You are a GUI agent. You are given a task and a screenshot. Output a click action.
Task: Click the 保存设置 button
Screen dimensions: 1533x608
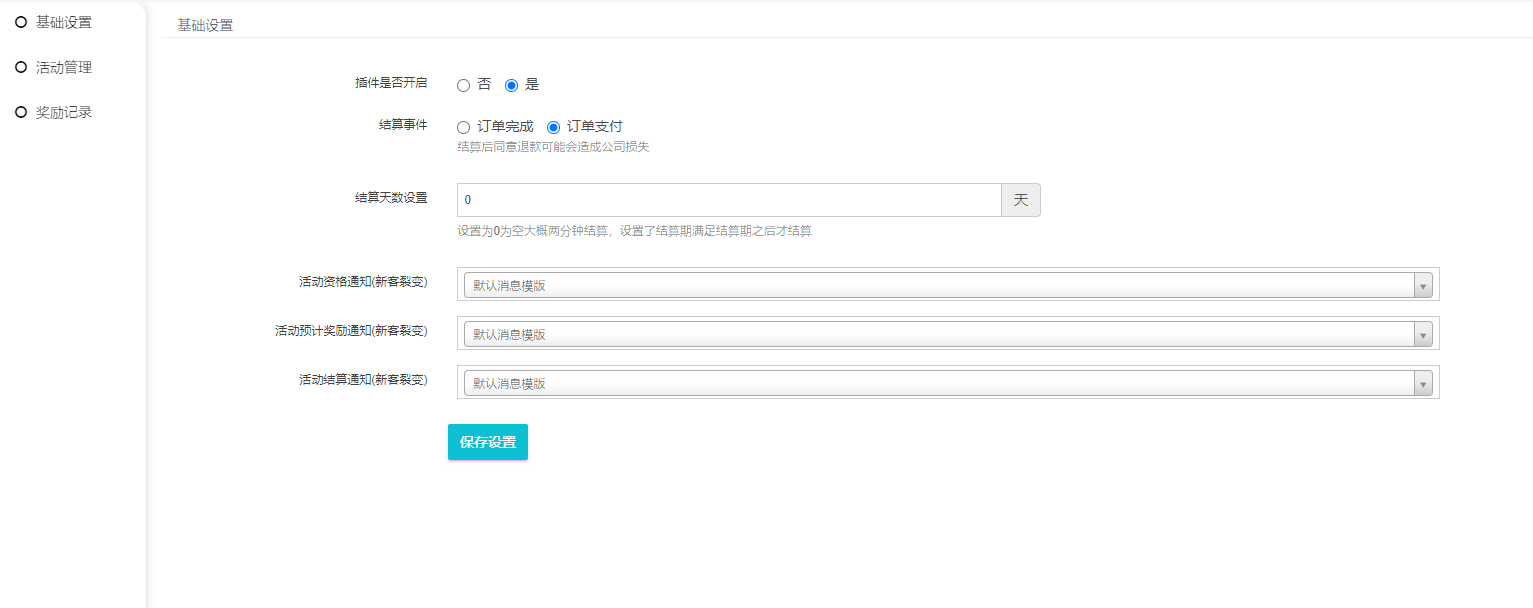tap(487, 442)
